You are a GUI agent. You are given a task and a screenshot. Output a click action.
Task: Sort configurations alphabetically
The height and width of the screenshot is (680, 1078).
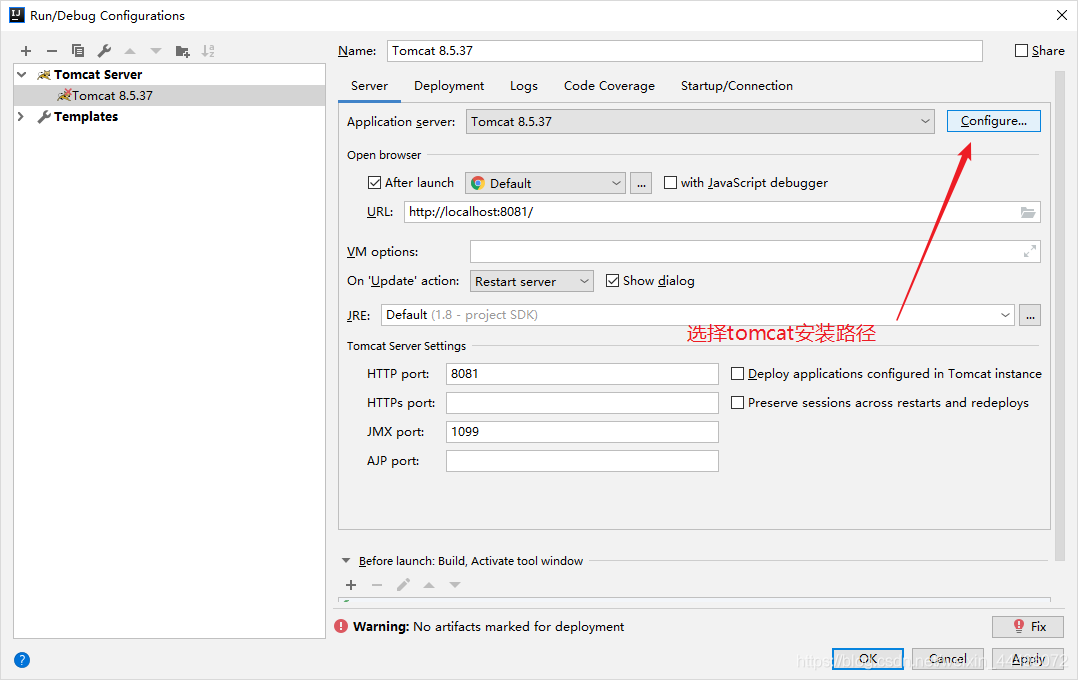click(208, 51)
